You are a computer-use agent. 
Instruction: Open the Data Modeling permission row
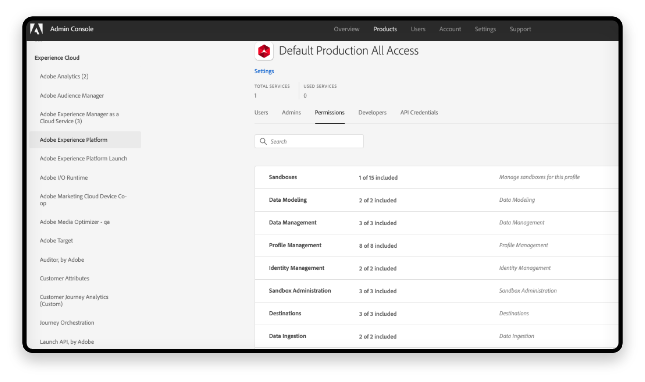(436, 200)
